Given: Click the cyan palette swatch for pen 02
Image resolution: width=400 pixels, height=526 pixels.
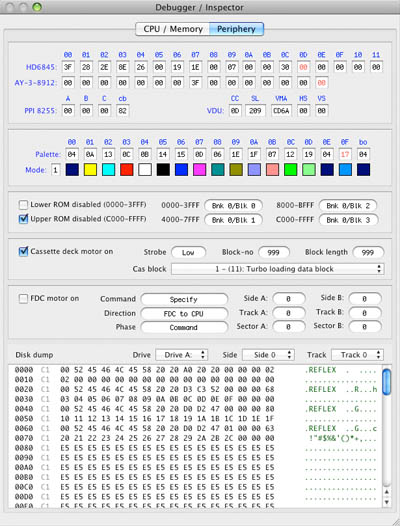Looking at the screenshot, I should [108, 170].
